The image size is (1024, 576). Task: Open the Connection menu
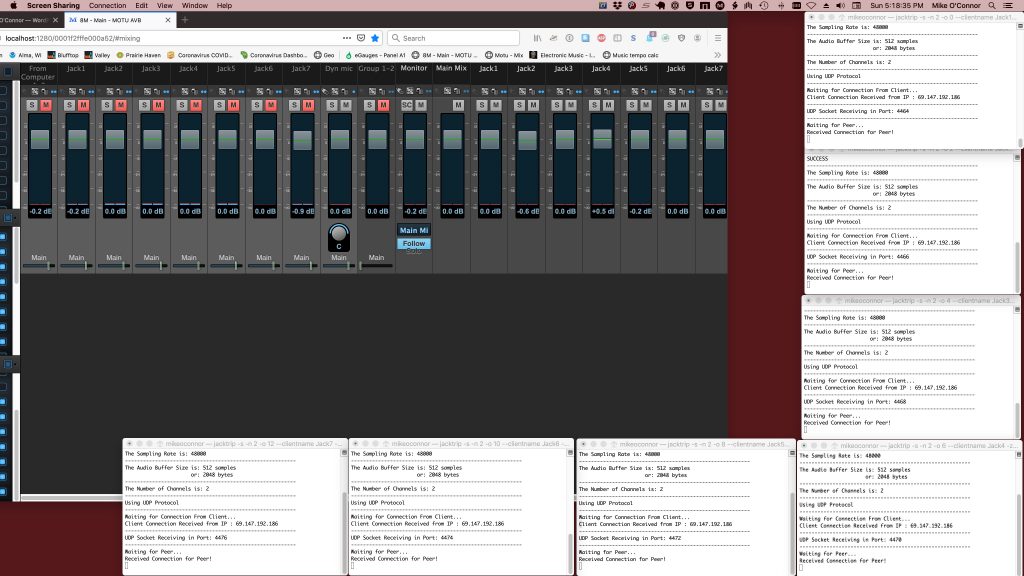click(x=108, y=5)
